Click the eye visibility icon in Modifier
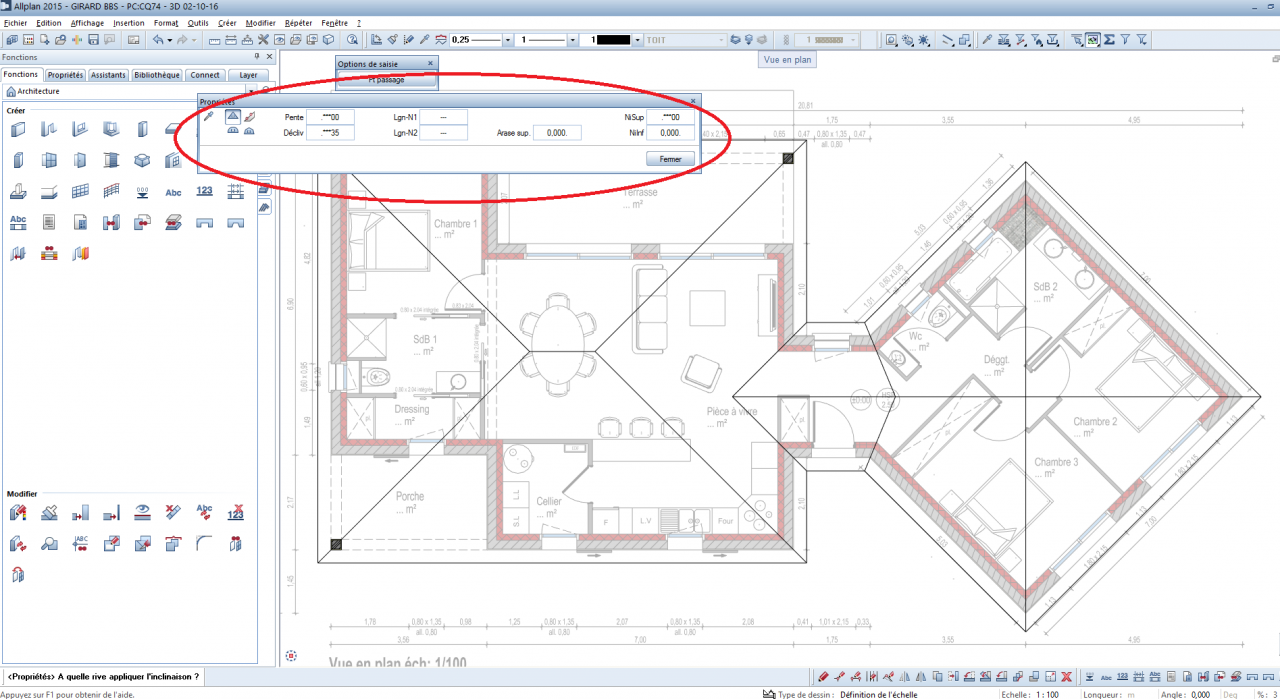 (142, 513)
